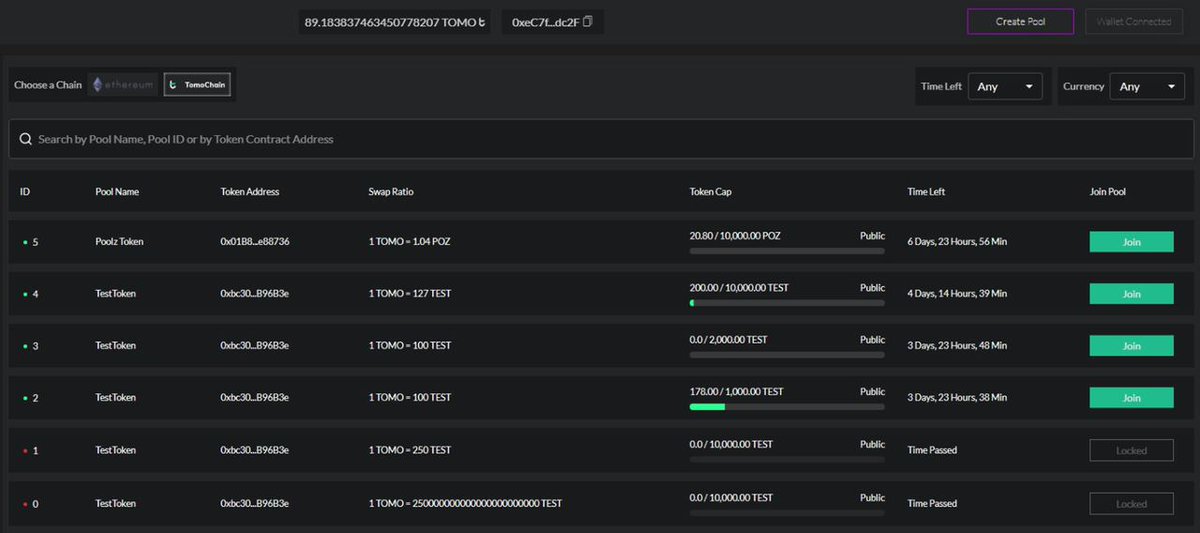Click the Token Cap column header

click(710, 191)
